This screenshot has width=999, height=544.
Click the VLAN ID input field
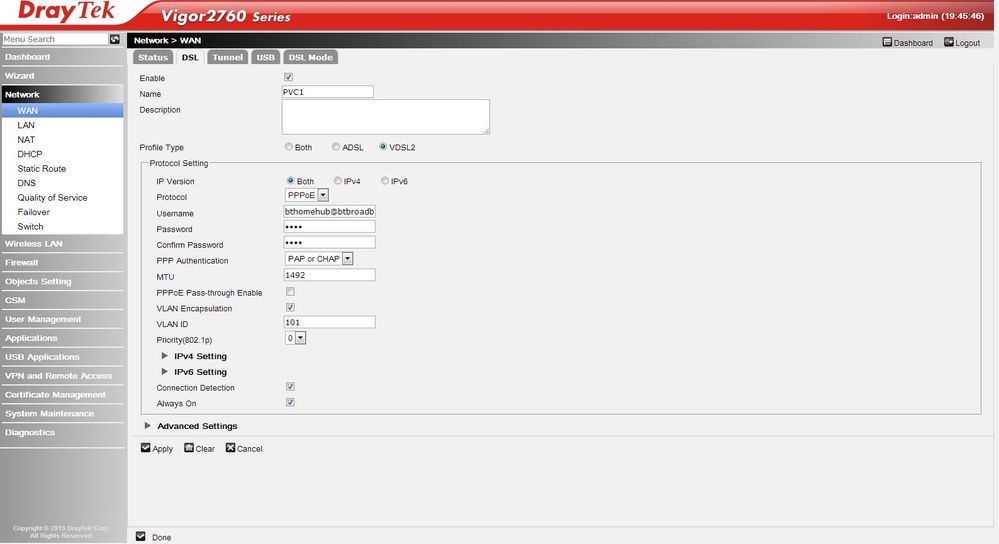click(329, 322)
